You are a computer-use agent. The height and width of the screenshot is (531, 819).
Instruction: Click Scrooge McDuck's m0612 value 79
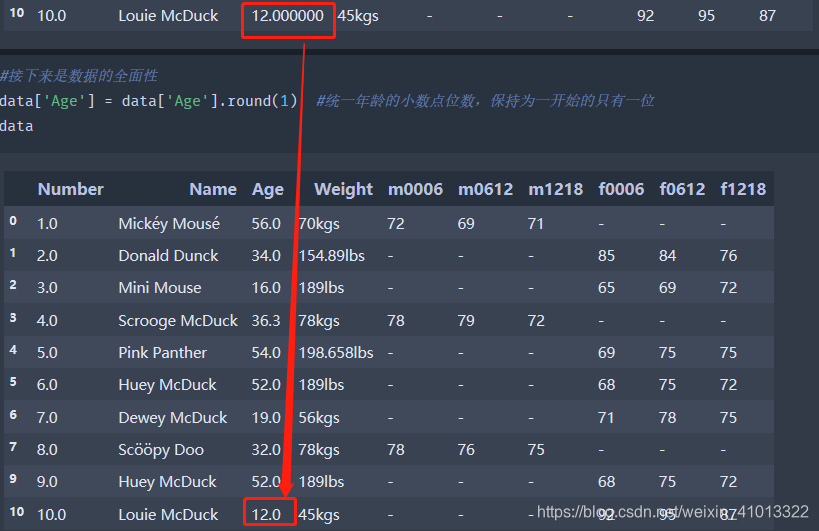click(x=466, y=321)
